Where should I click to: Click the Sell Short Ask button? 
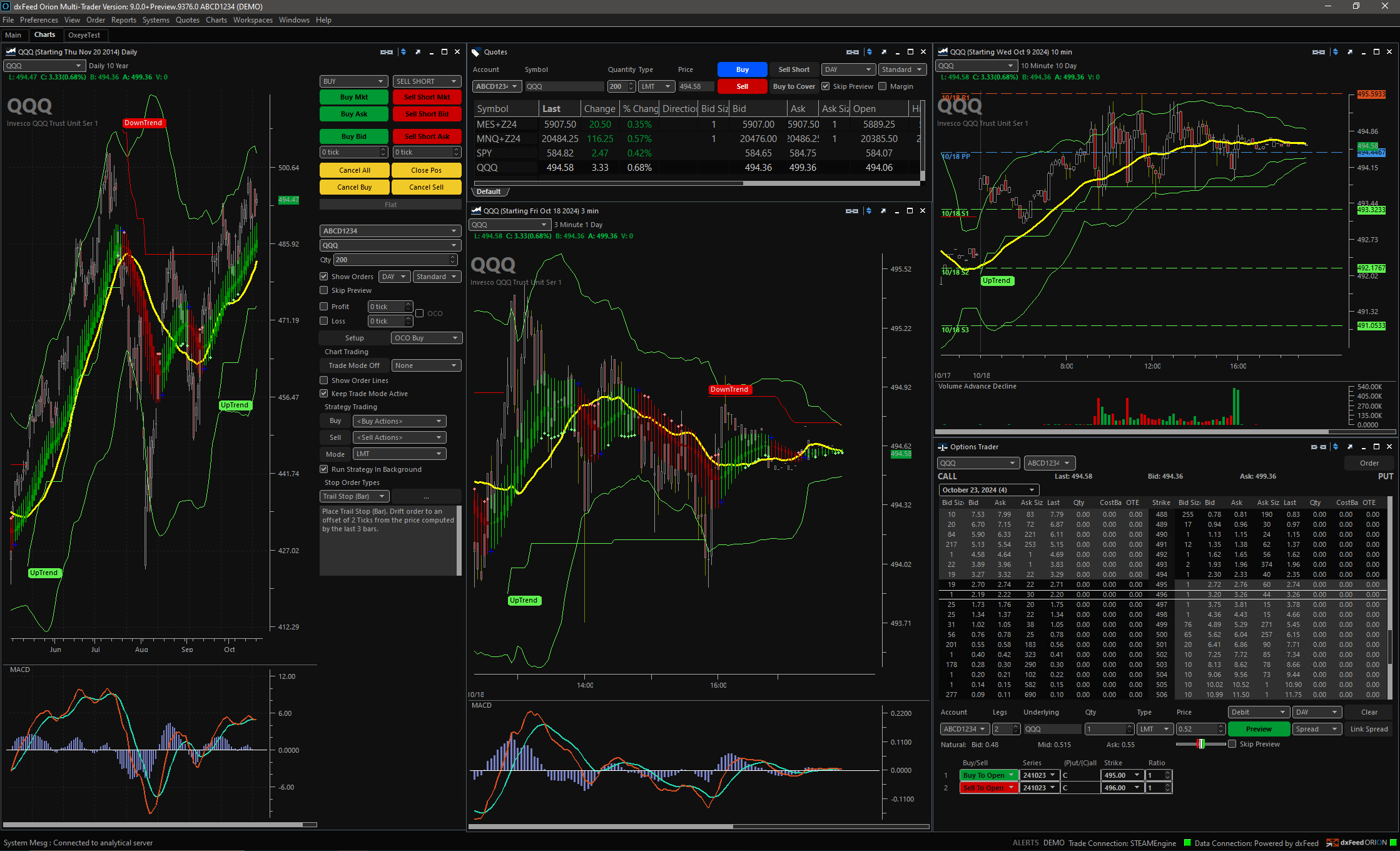coord(427,136)
